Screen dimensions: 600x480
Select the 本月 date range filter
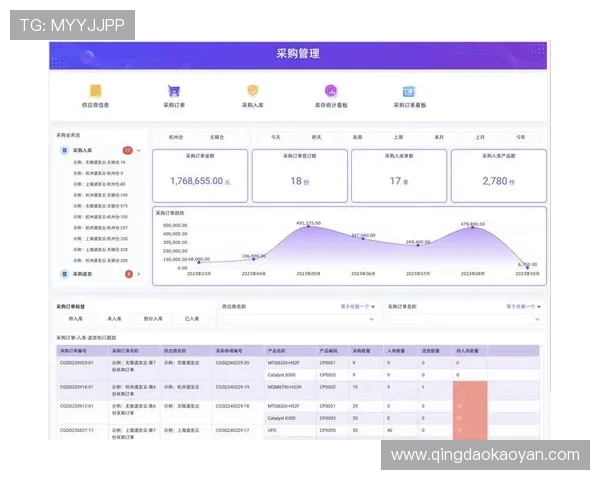click(439, 137)
